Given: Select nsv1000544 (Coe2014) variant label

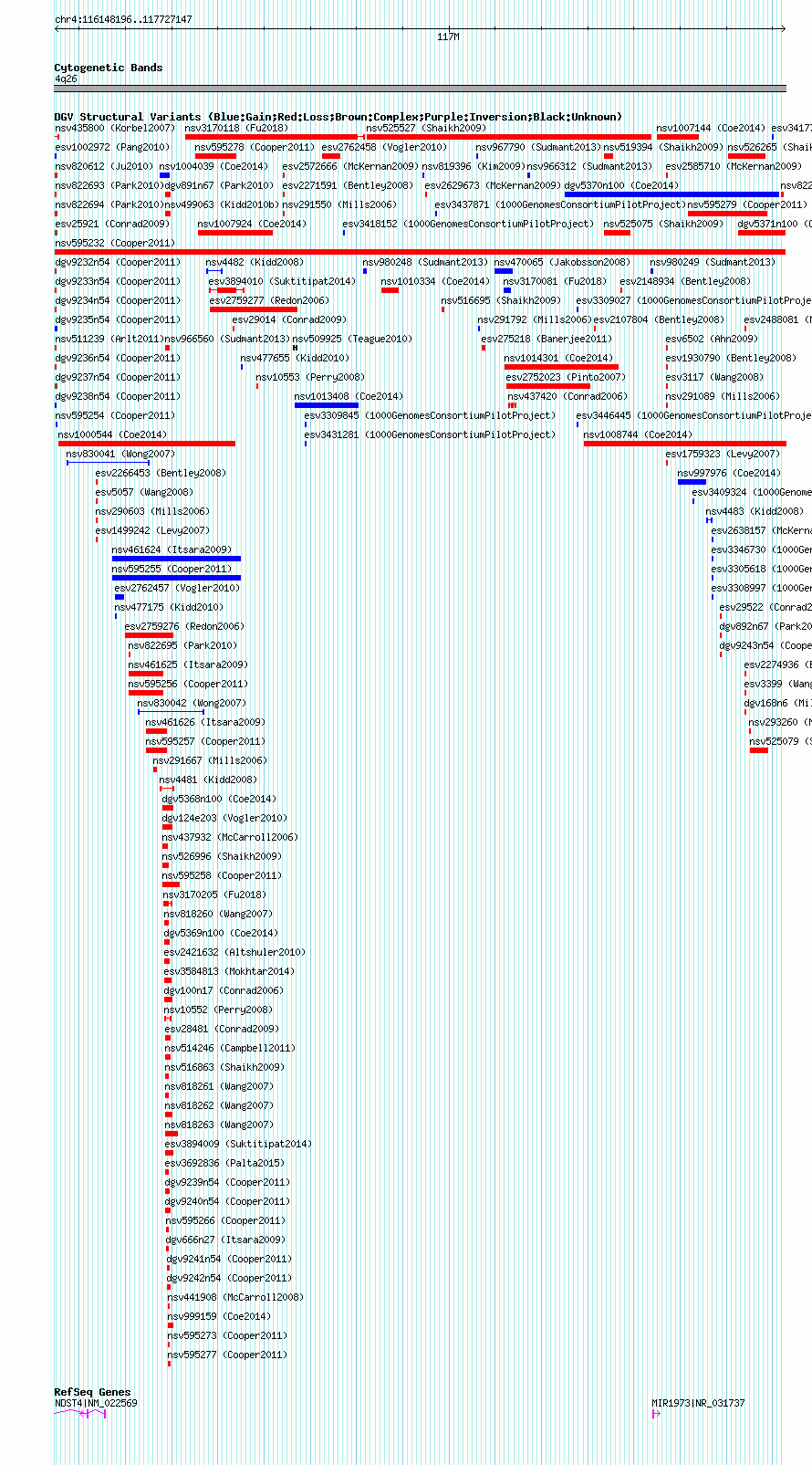Looking at the screenshot, I should (x=112, y=434).
